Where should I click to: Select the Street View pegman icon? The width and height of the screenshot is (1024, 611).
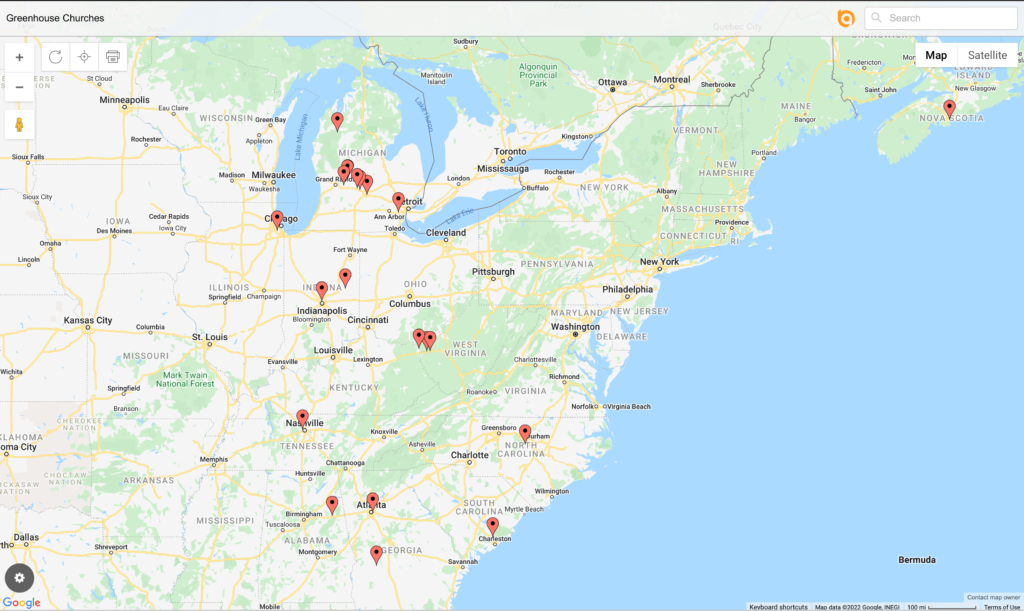click(x=20, y=125)
